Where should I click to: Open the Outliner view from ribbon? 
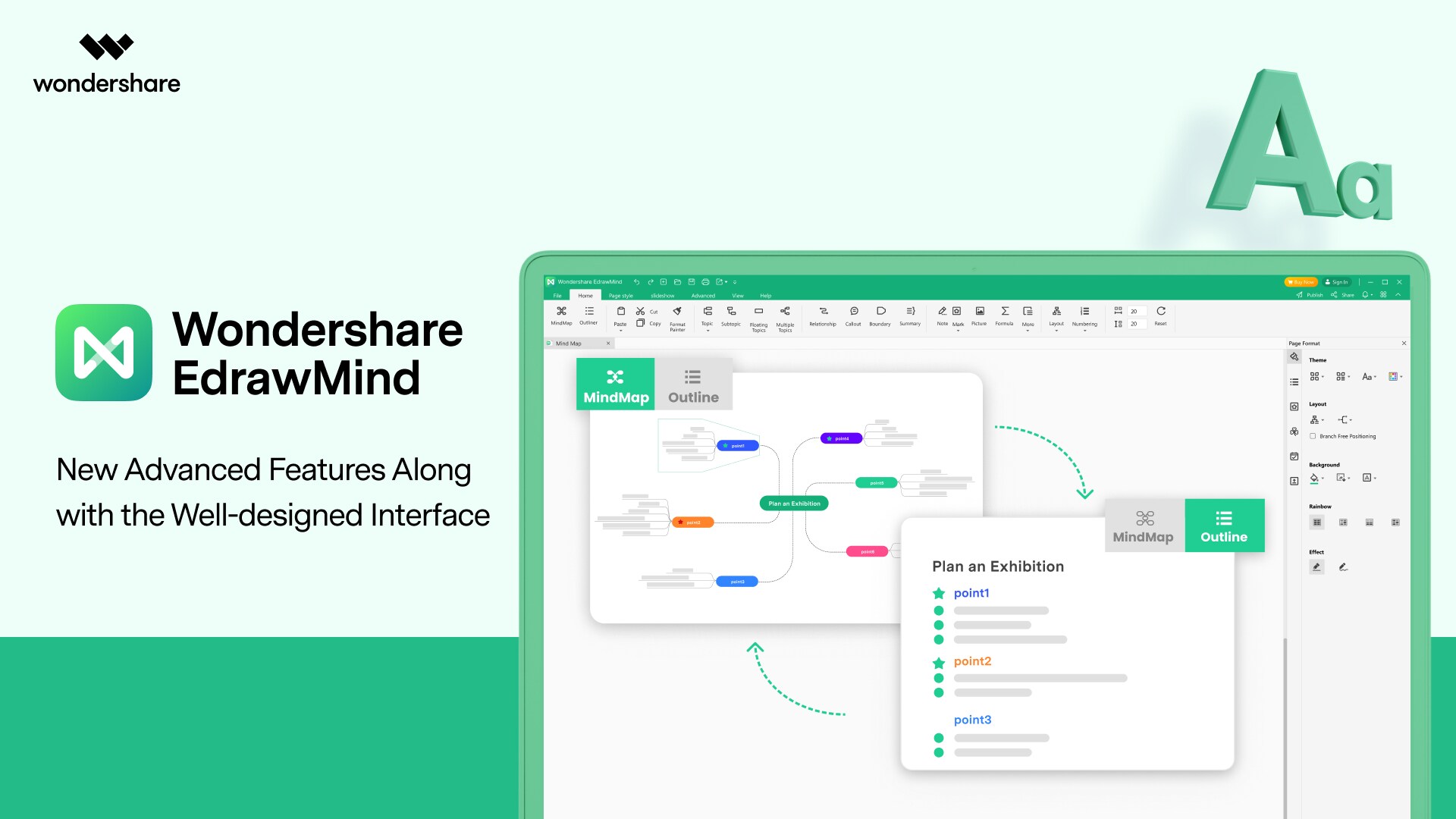point(588,315)
